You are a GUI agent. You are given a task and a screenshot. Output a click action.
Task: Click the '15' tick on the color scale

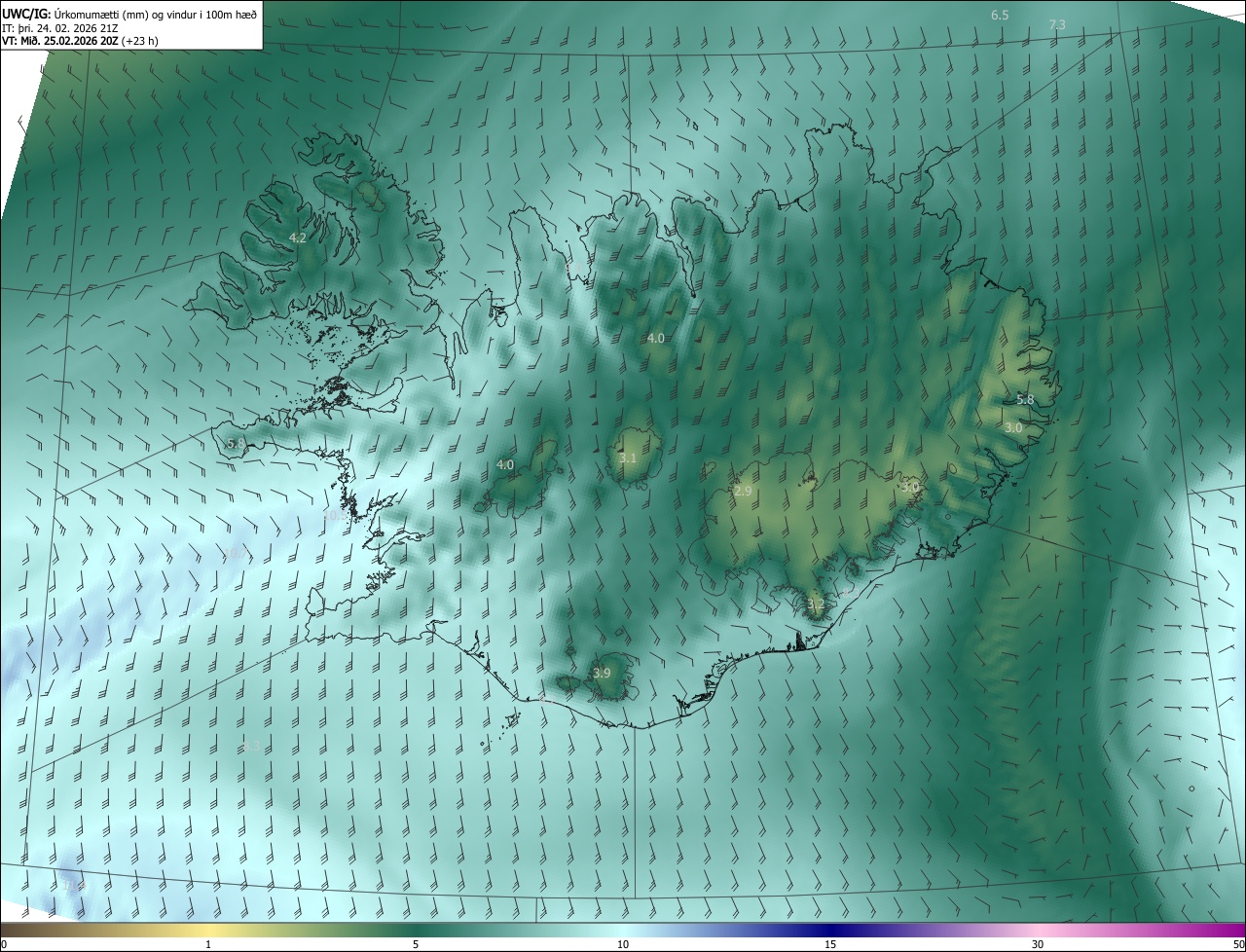click(830, 944)
